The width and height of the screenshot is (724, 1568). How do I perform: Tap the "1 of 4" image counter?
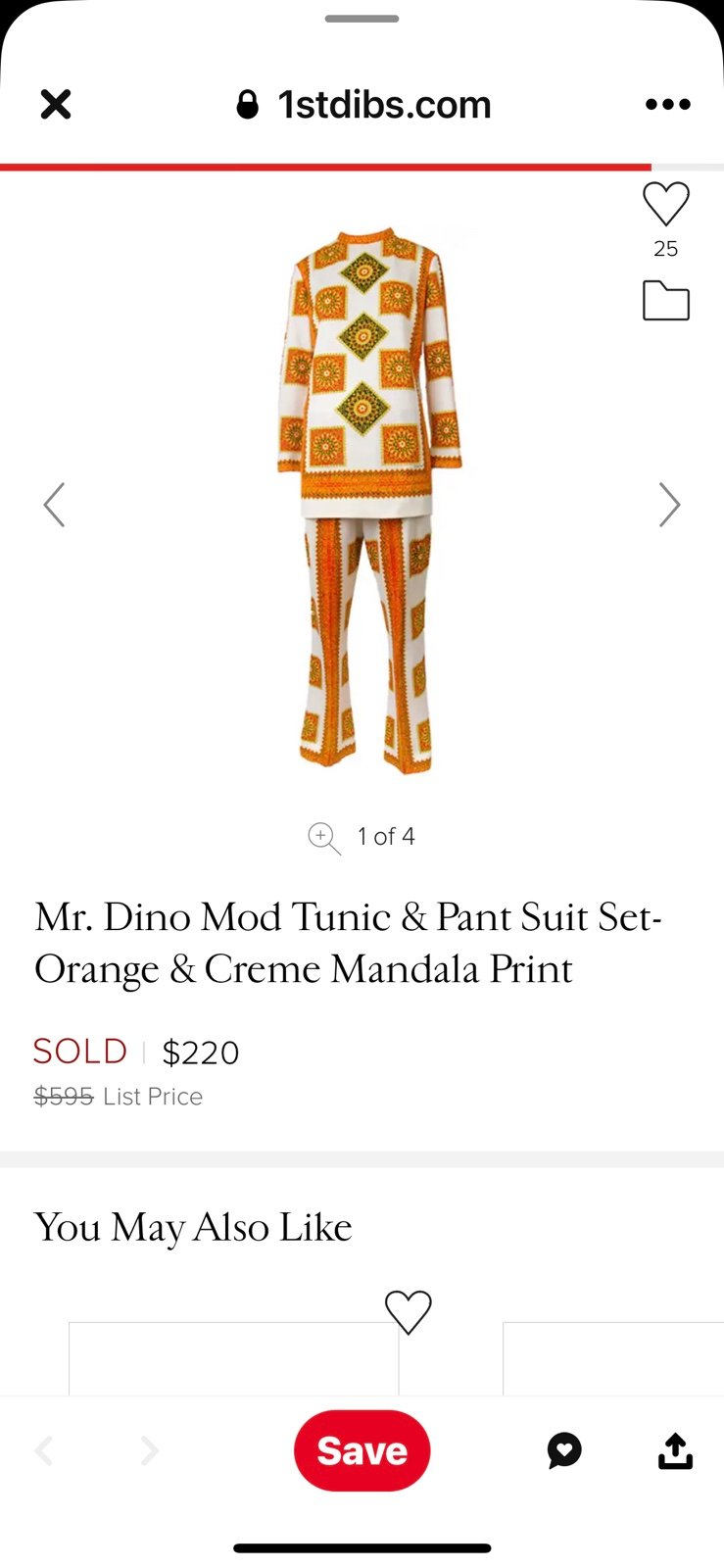pyautogui.click(x=386, y=837)
